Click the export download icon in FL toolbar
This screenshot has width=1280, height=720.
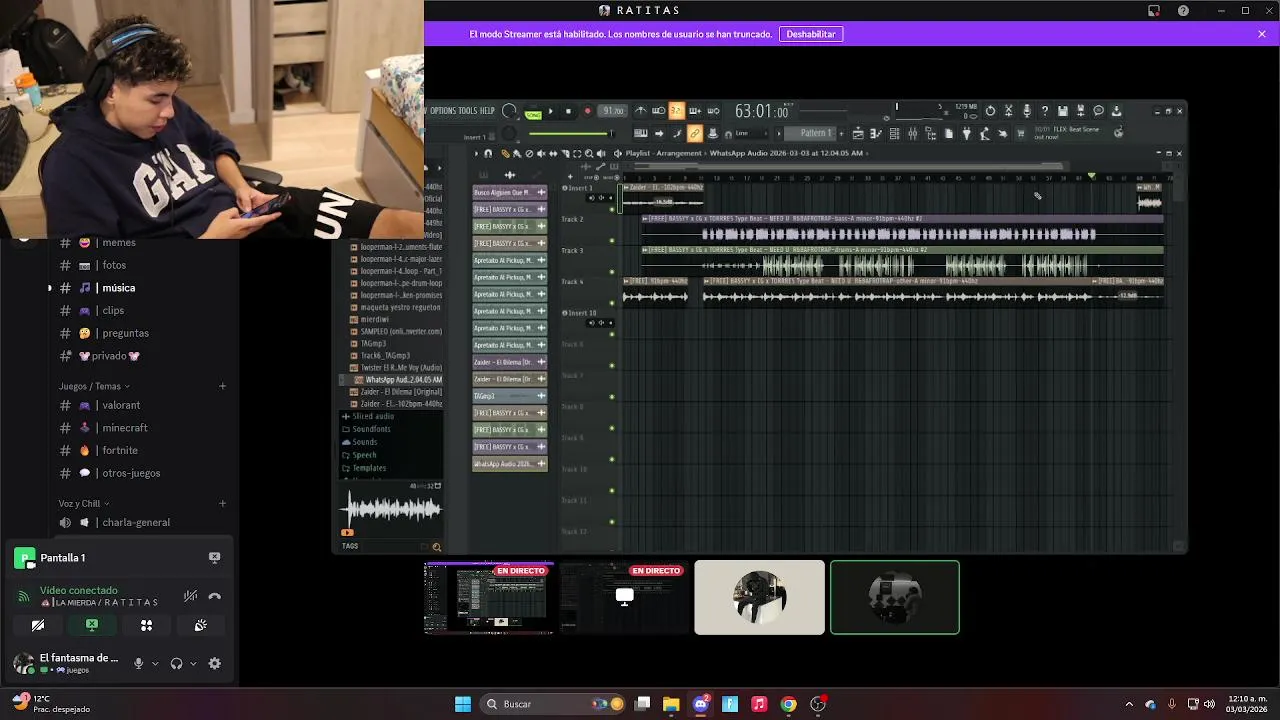tap(1116, 111)
